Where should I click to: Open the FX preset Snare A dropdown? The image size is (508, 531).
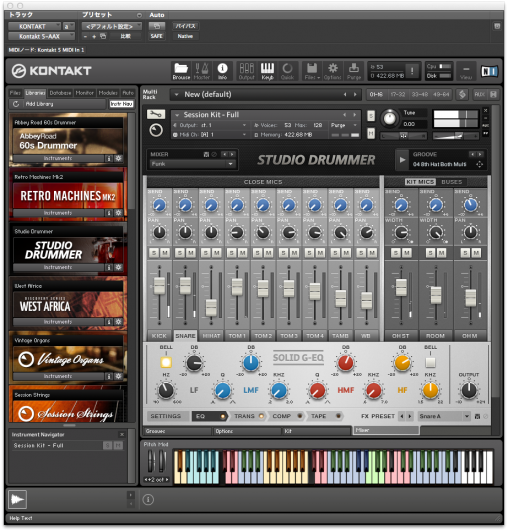click(444, 416)
